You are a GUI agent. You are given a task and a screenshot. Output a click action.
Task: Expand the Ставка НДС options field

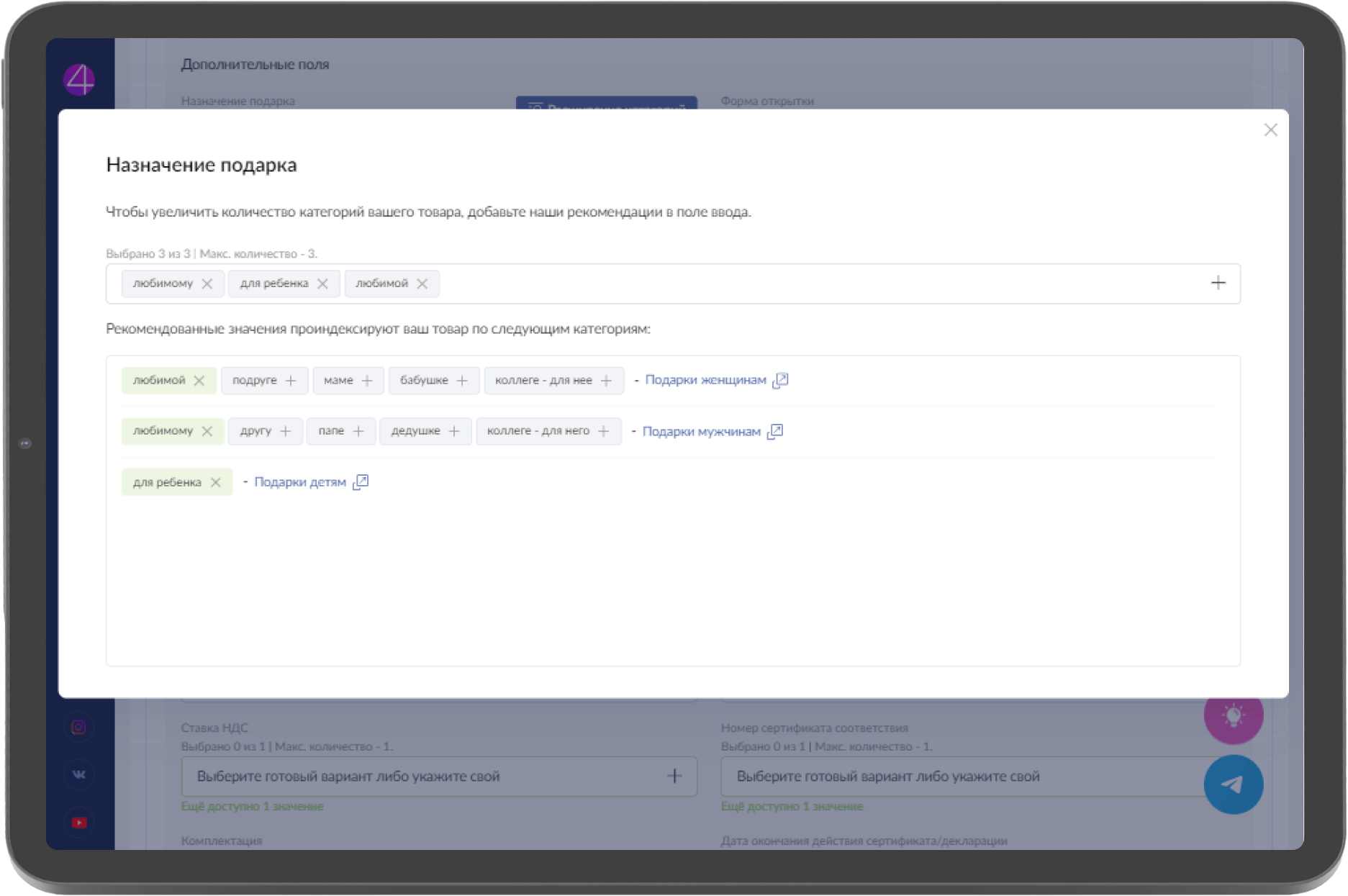674,776
